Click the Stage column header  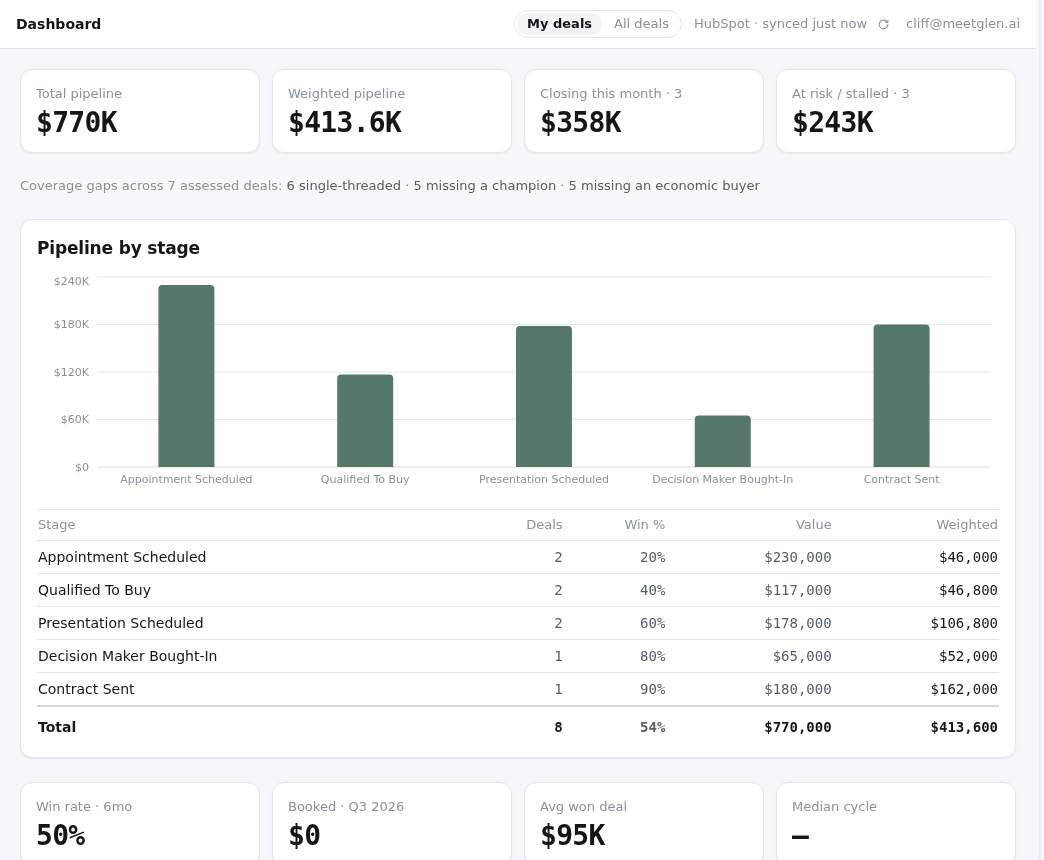[x=57, y=525]
